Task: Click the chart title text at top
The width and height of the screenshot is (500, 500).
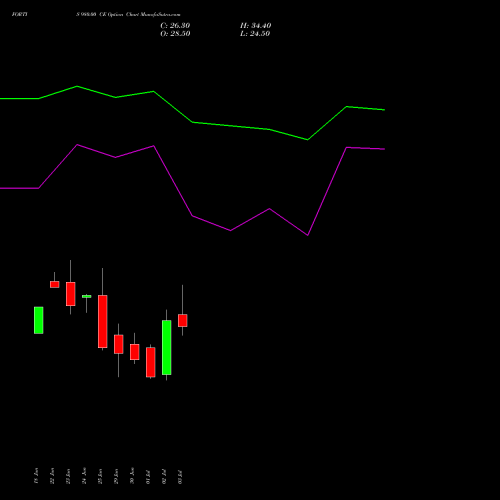Action: (96, 15)
